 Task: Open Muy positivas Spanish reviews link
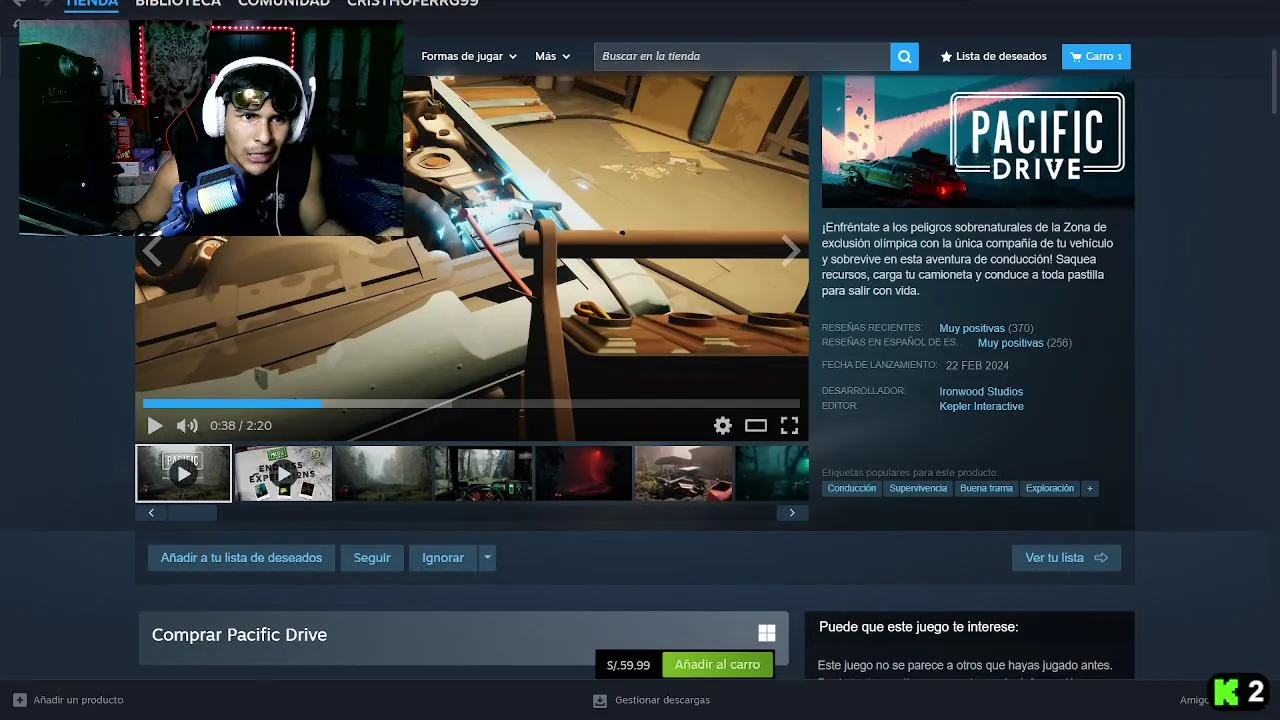point(1010,343)
